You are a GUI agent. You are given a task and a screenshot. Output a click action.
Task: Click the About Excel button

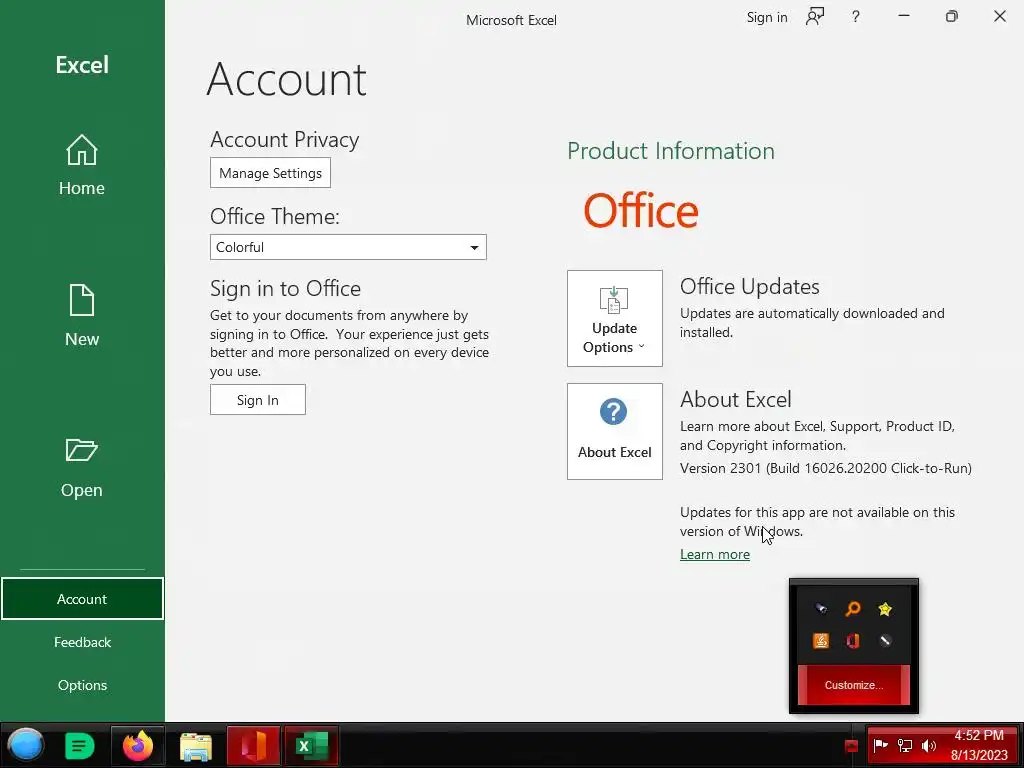tap(615, 432)
